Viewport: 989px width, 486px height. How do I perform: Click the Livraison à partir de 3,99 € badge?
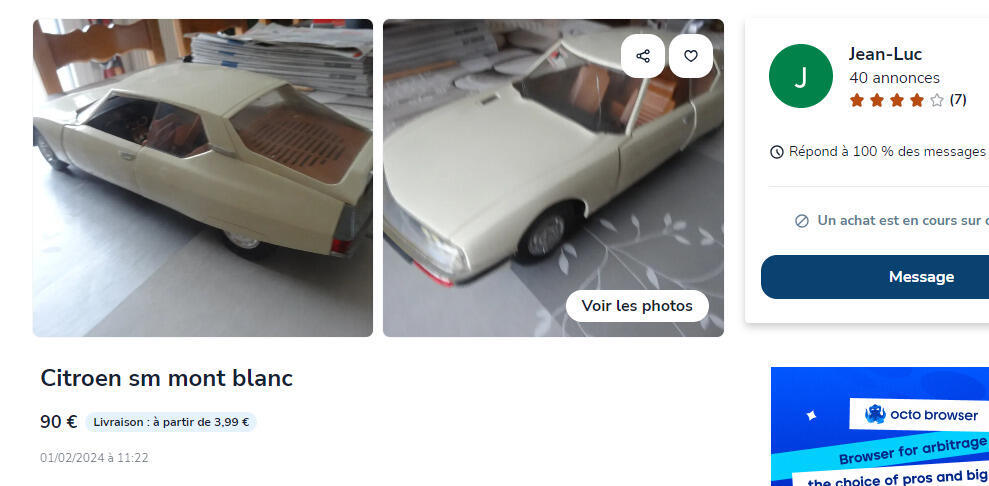[171, 422]
